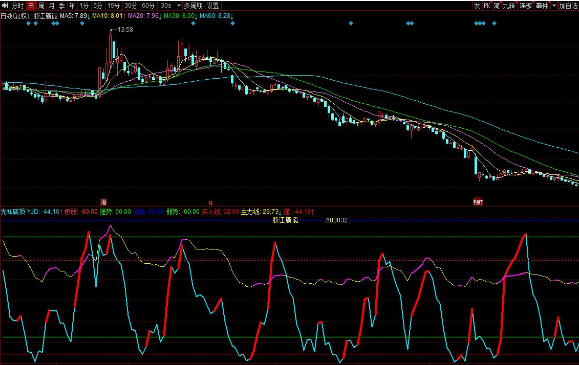This screenshot has width=579, height=365.
Task: Click the 主力线 indicator value label
Action: [x=260, y=212]
